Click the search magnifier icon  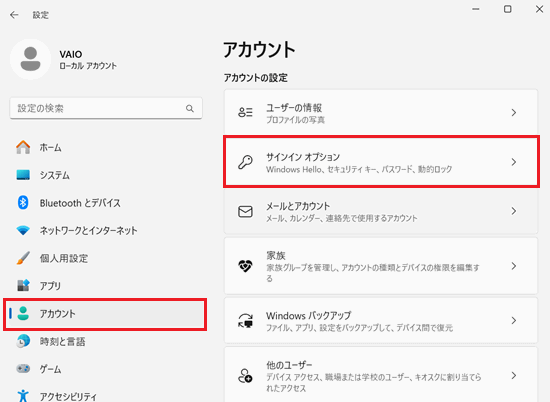click(190, 108)
